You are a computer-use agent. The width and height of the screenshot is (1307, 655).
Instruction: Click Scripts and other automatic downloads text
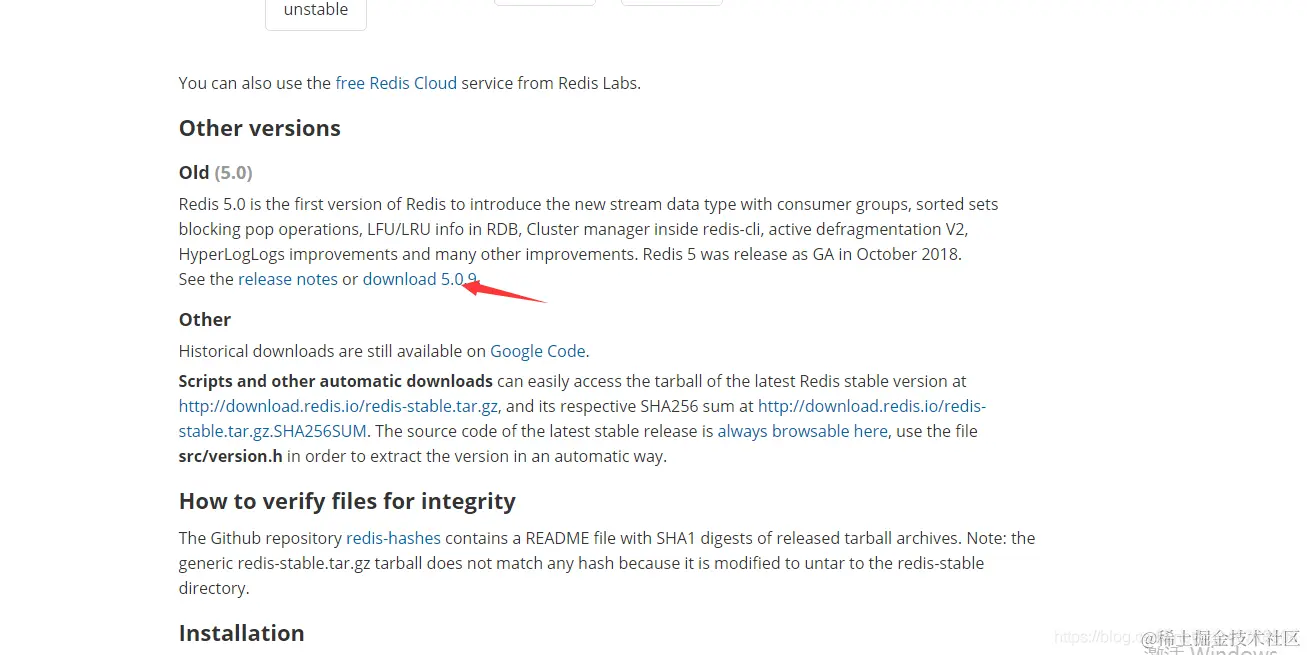click(335, 381)
